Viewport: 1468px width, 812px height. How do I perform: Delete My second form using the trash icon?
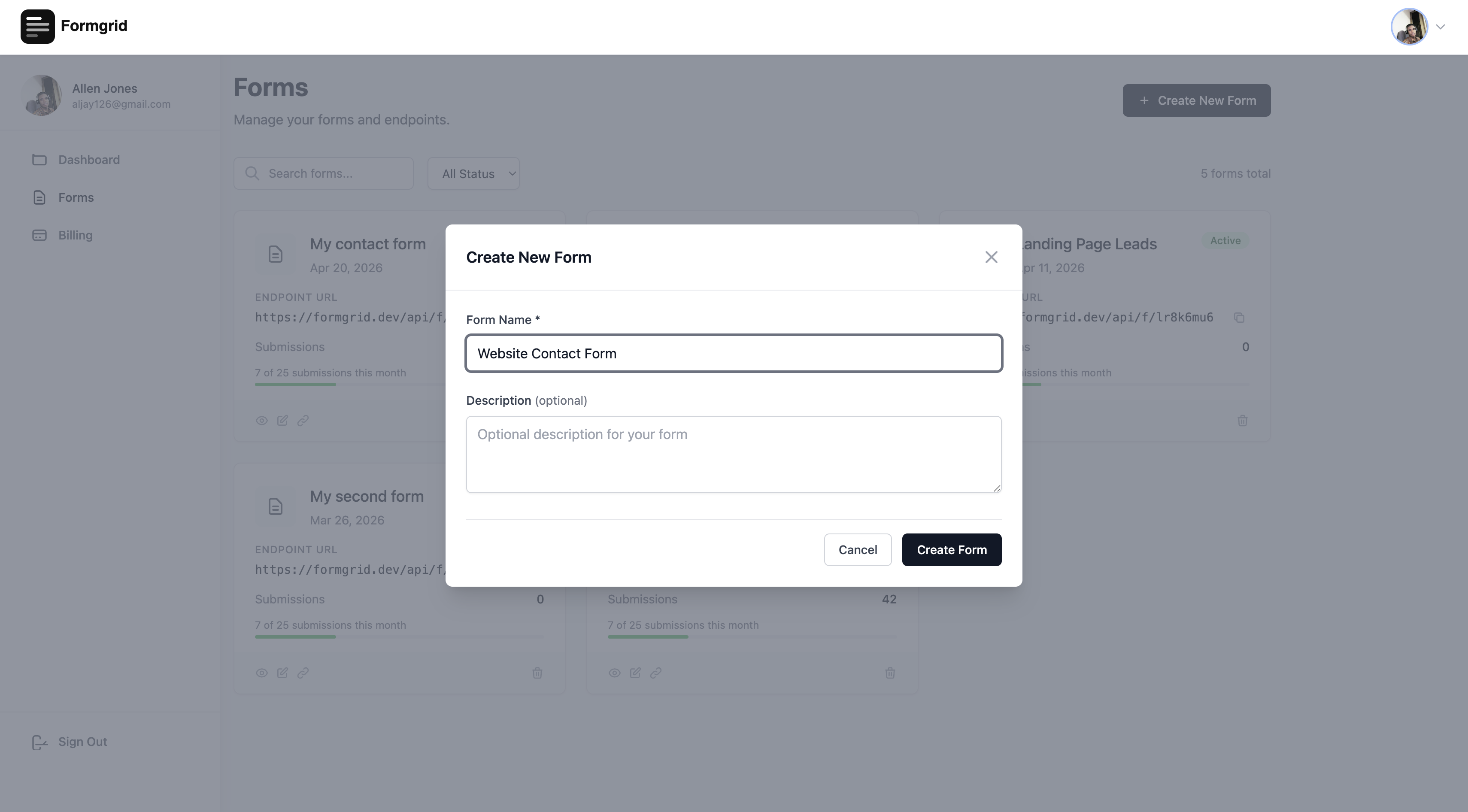point(536,673)
